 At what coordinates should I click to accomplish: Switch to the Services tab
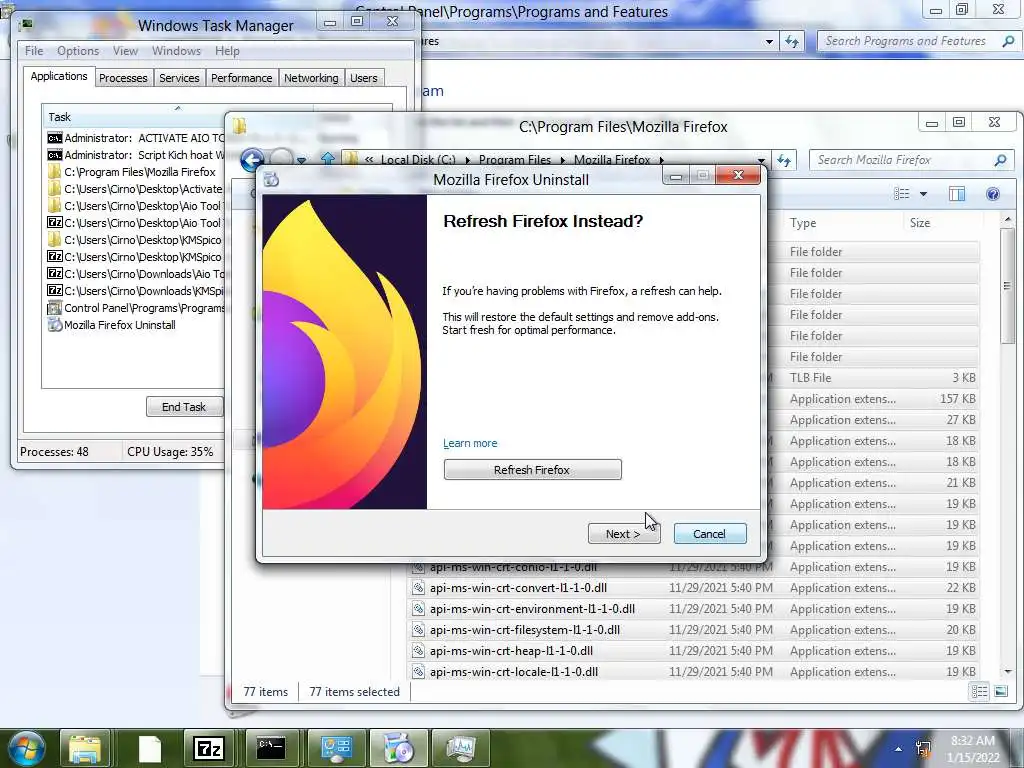coord(179,78)
